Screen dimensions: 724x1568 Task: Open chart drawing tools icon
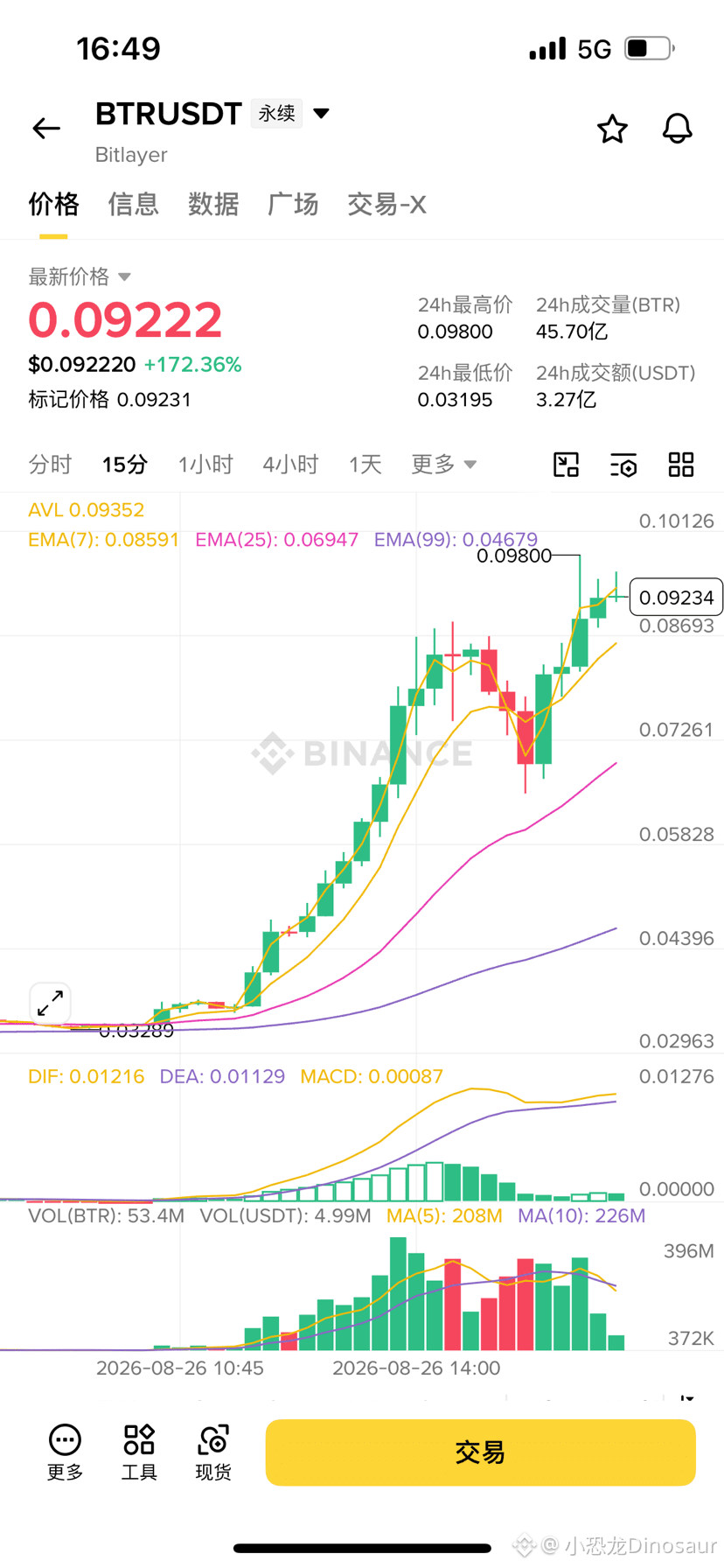pos(567,465)
